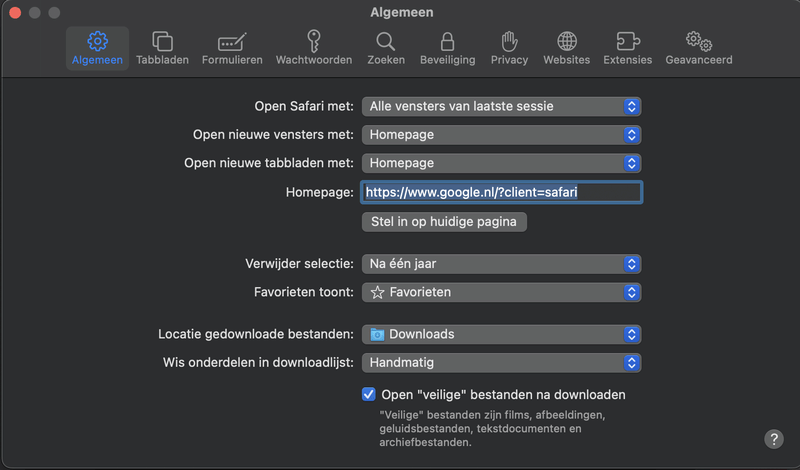Expand the "Open nieuwe tabbladen met" dropdown
Image resolution: width=800 pixels, height=470 pixels.
pos(501,162)
